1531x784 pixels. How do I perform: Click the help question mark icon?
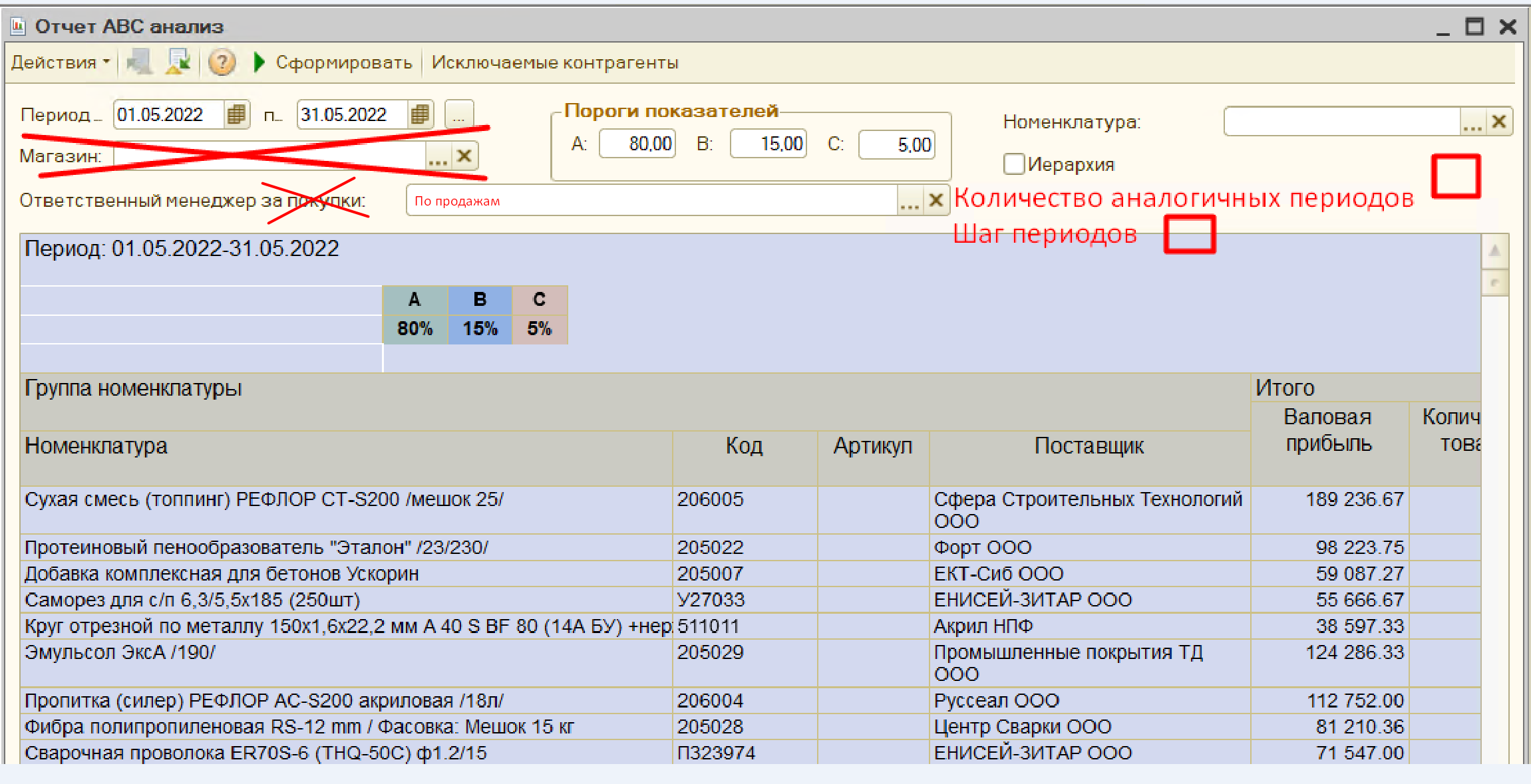[x=222, y=63]
